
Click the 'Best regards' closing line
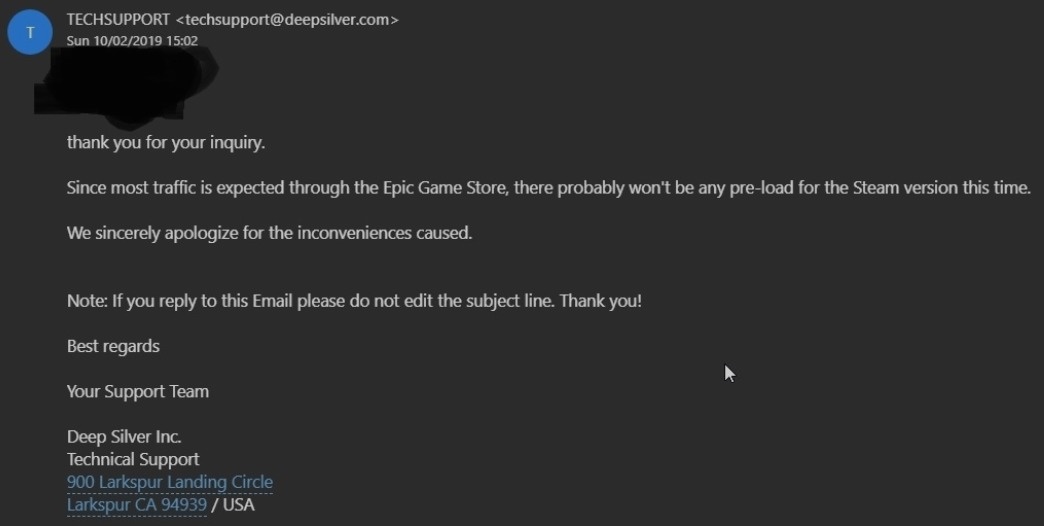(113, 346)
